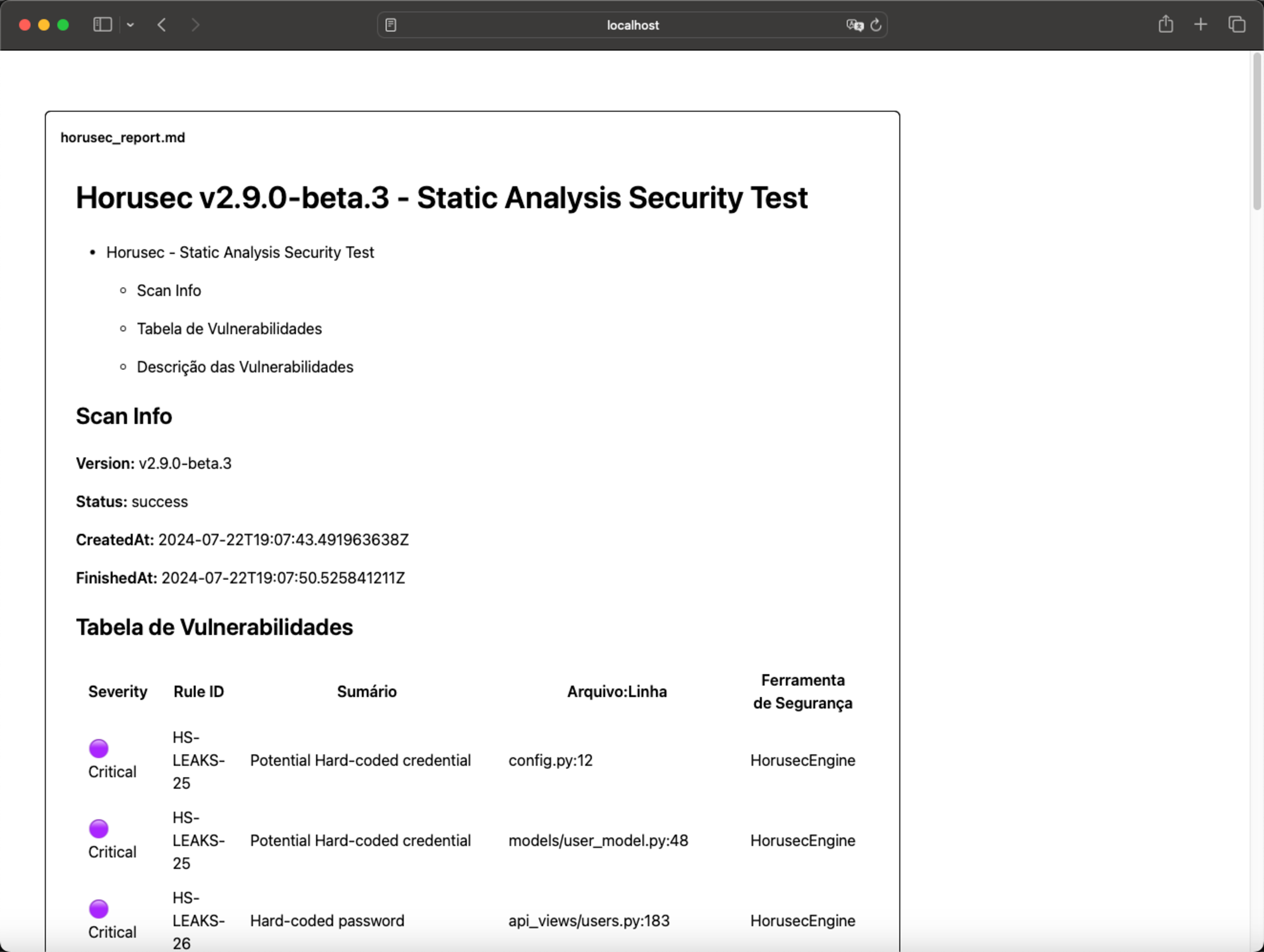This screenshot has height=952, width=1264.
Task: Open the Share menu
Action: click(x=1166, y=24)
